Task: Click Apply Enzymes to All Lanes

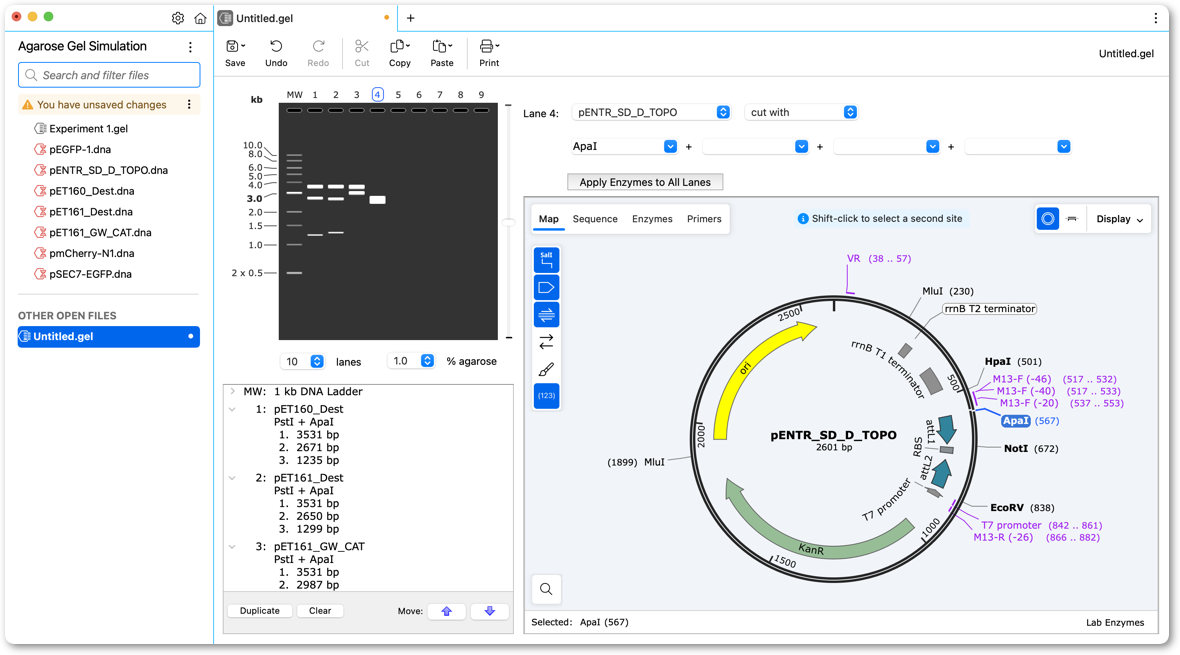Action: [x=645, y=182]
